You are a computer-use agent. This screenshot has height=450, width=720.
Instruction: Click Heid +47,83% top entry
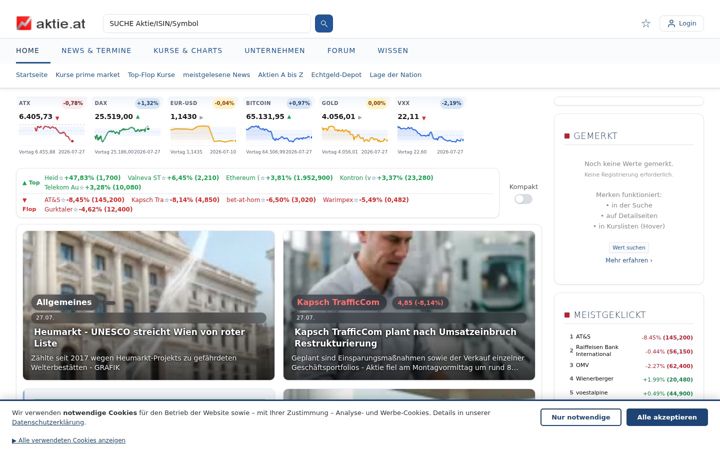pos(82,178)
